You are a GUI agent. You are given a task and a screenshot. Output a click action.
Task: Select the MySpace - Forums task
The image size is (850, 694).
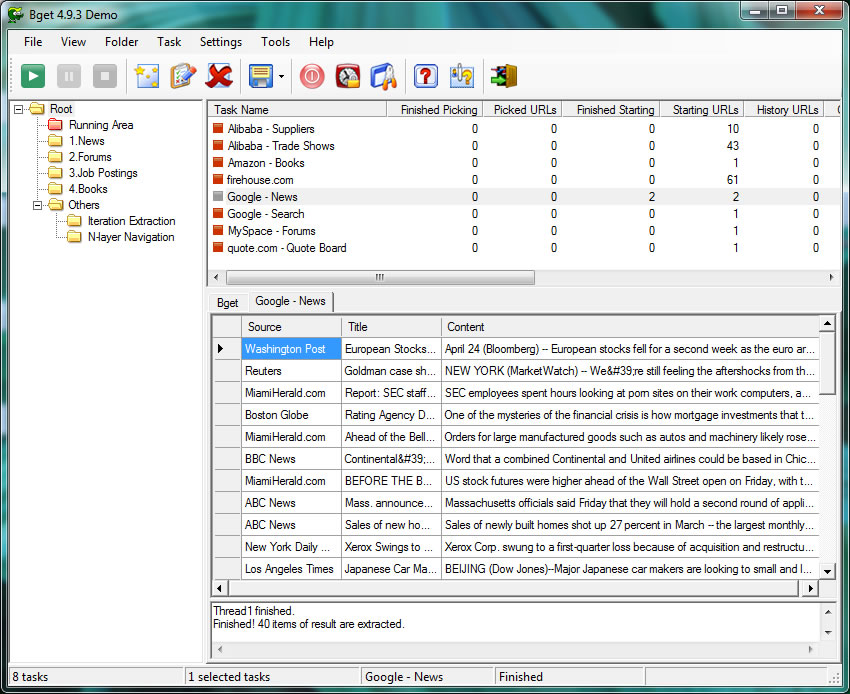coord(271,231)
